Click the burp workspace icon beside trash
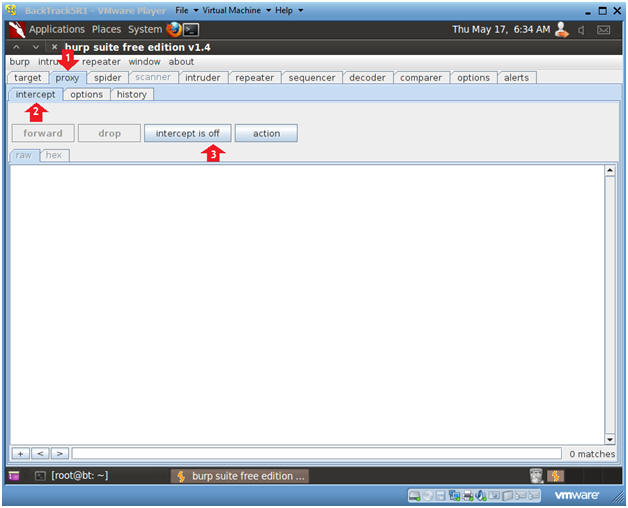This screenshot has width=628, height=508. 556,476
